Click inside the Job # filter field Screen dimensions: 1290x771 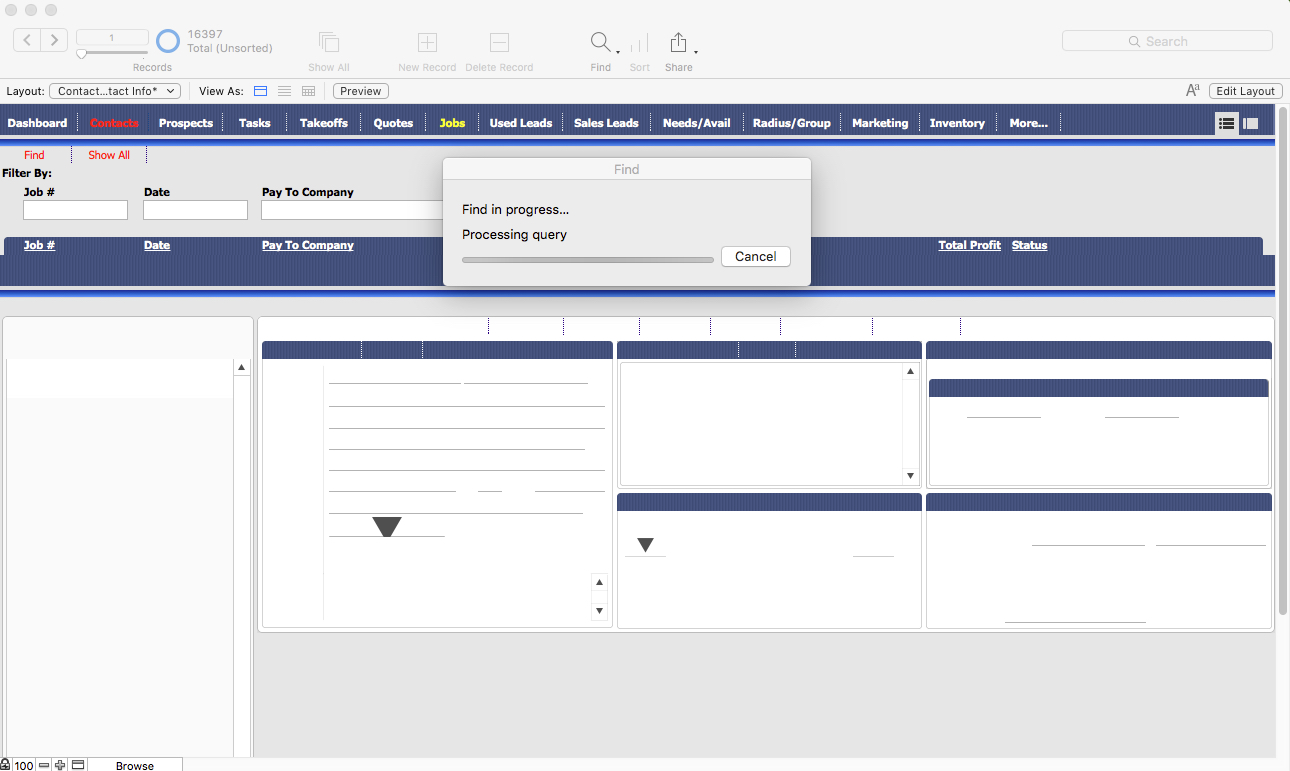75,210
